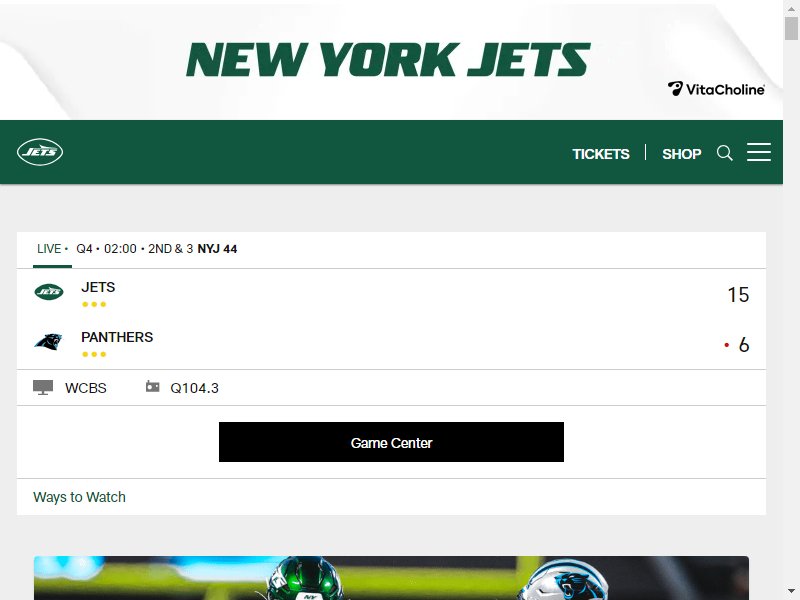This screenshot has height=600, width=800.
Task: Click the Jets team logo in scoreboard
Action: [x=48, y=292]
